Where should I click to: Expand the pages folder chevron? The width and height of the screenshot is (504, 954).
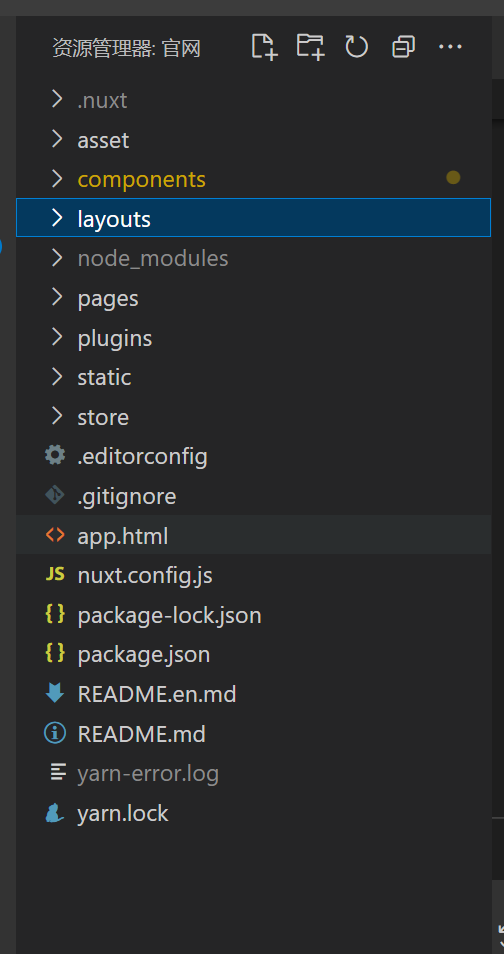[57, 298]
